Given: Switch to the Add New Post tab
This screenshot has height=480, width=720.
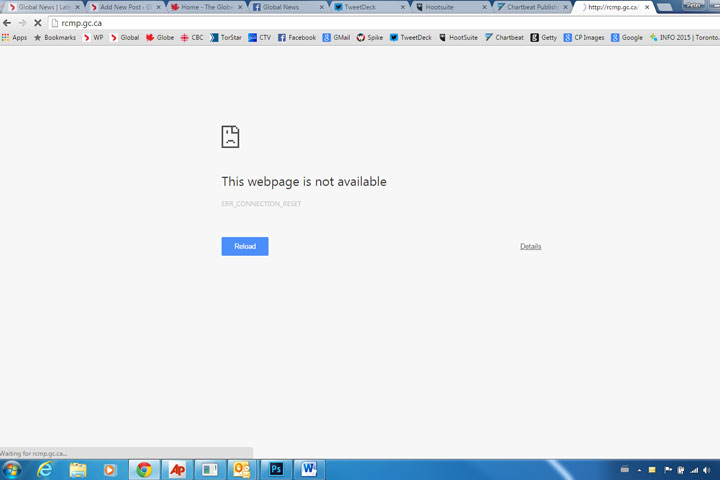Looking at the screenshot, I should click(125, 7).
